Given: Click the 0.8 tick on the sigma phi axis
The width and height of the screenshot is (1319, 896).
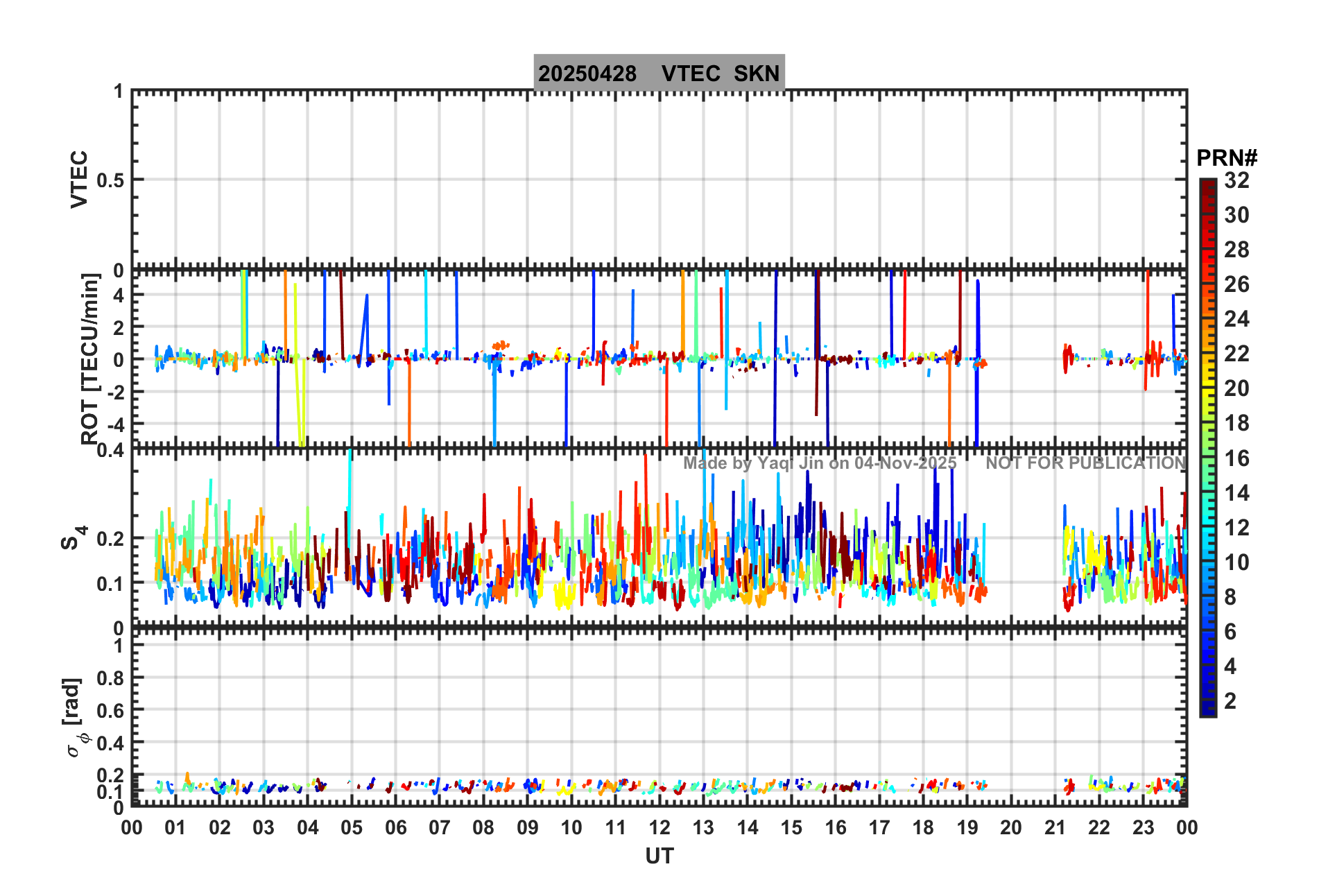Looking at the screenshot, I should click(110, 678).
